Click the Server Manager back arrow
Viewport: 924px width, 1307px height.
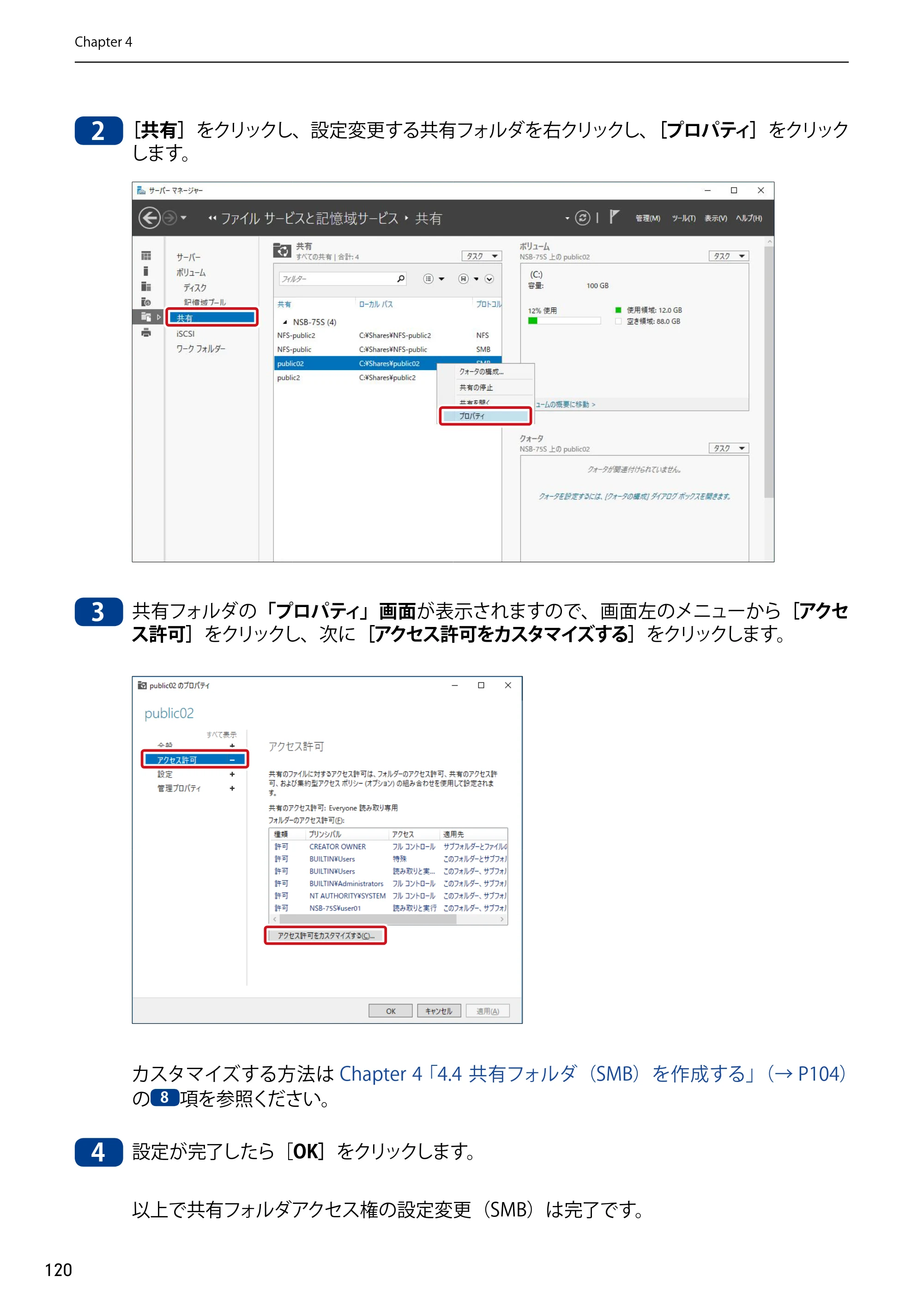coord(150,218)
